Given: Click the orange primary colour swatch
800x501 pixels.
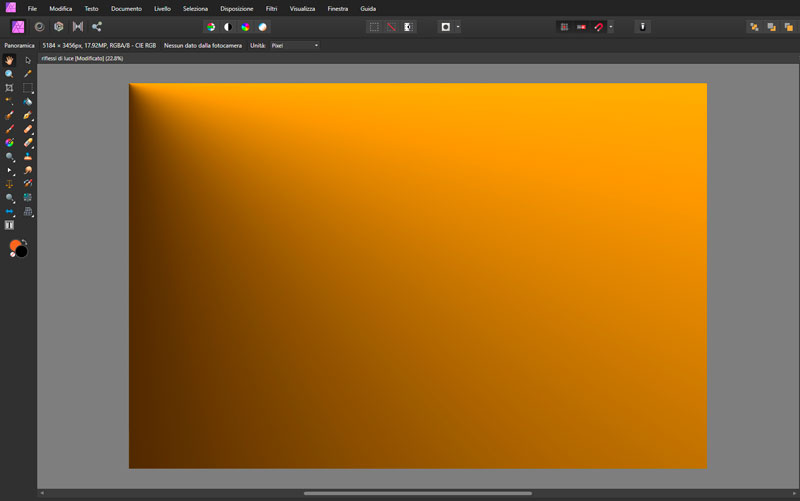Looking at the screenshot, I should pos(14,245).
